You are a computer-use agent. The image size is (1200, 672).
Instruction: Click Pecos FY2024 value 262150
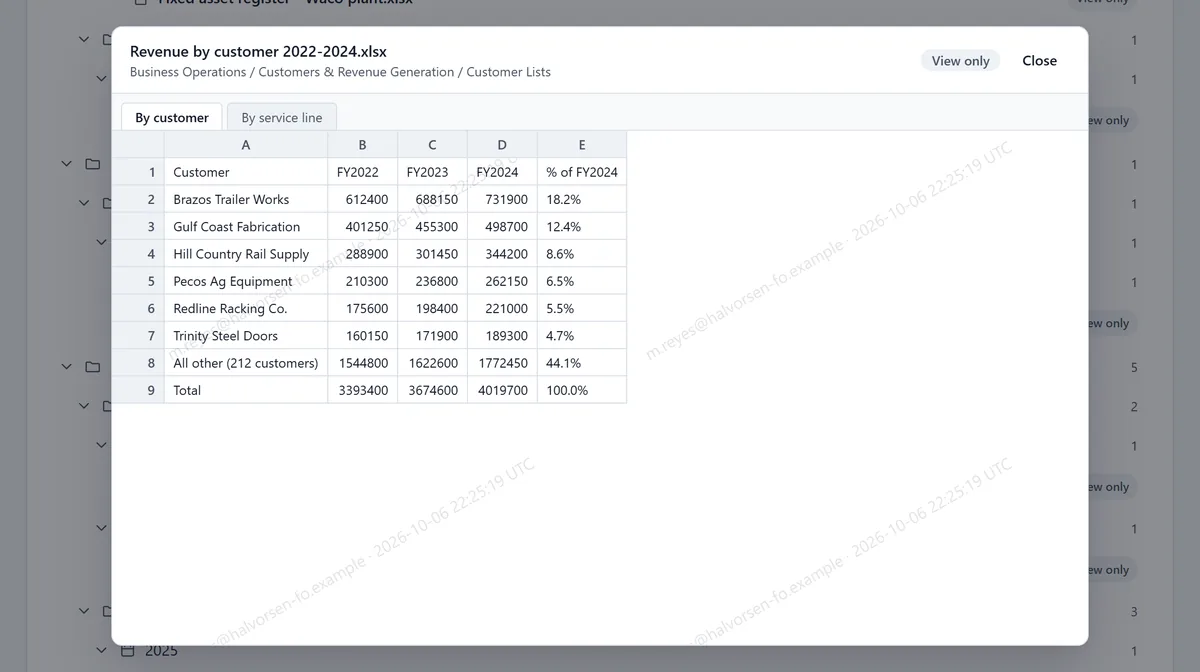(503, 281)
